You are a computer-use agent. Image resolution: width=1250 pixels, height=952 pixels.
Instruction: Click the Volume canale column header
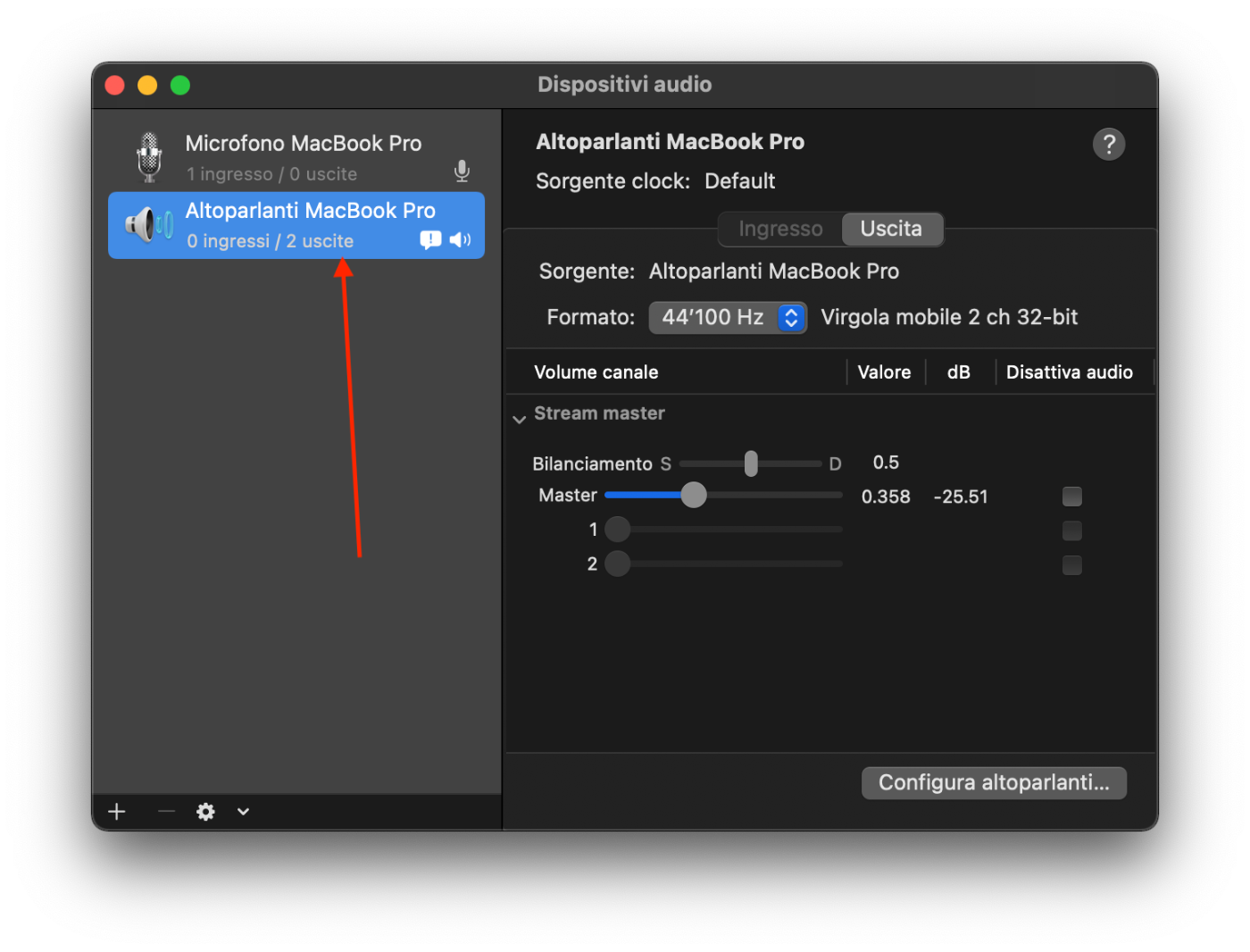tap(596, 372)
